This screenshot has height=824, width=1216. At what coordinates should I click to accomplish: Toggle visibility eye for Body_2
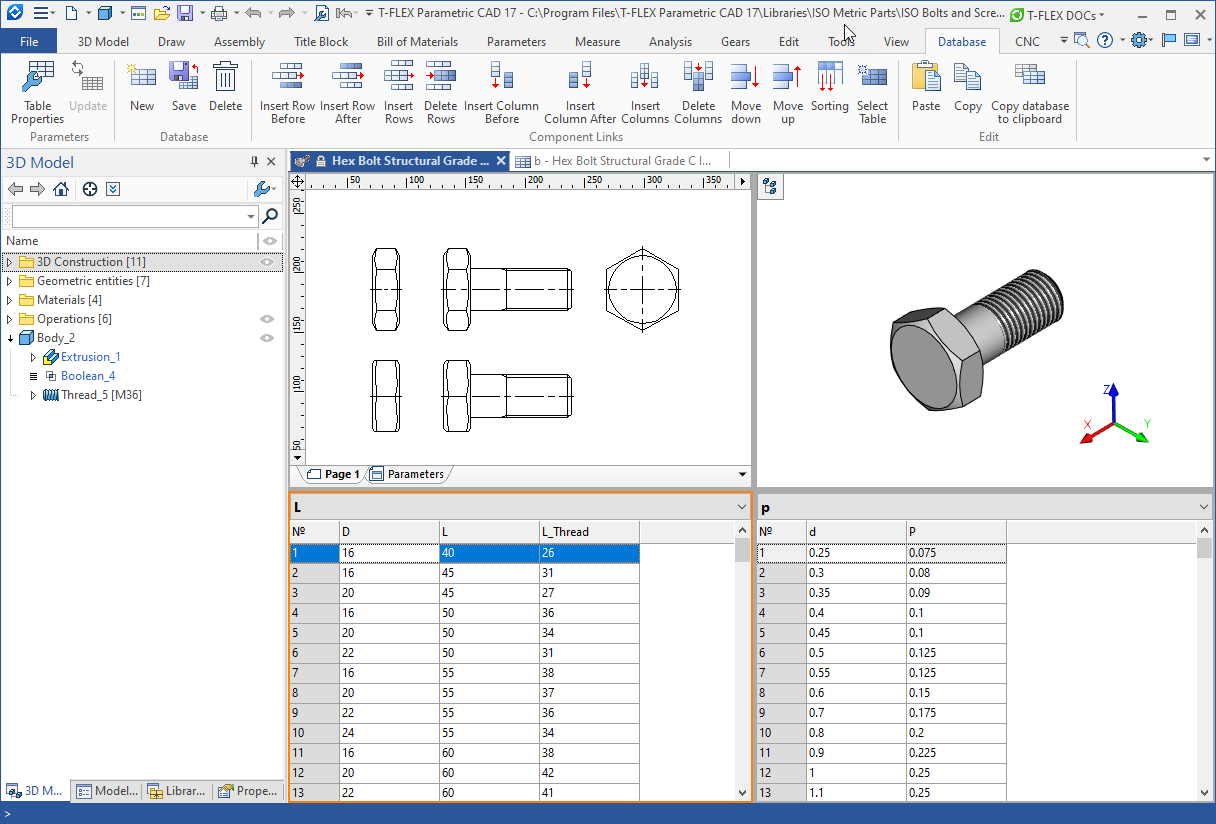click(x=267, y=338)
